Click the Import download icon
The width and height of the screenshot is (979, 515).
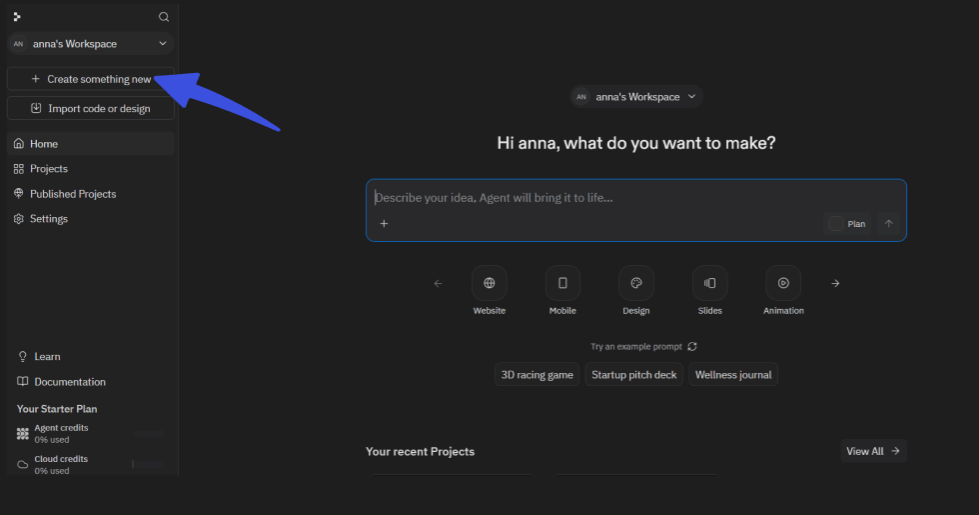[36, 108]
